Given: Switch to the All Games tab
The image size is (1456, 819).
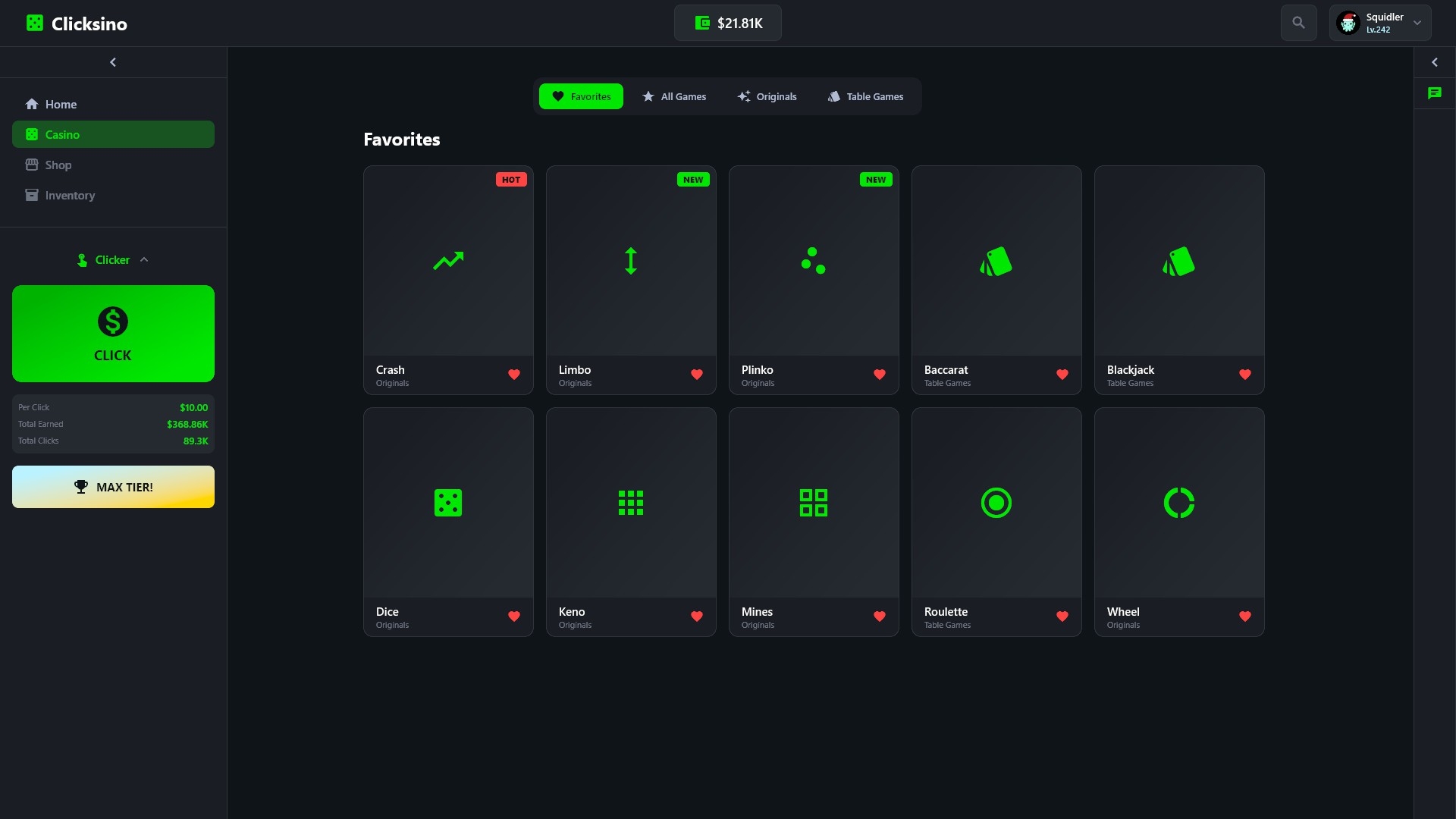Looking at the screenshot, I should (x=674, y=96).
